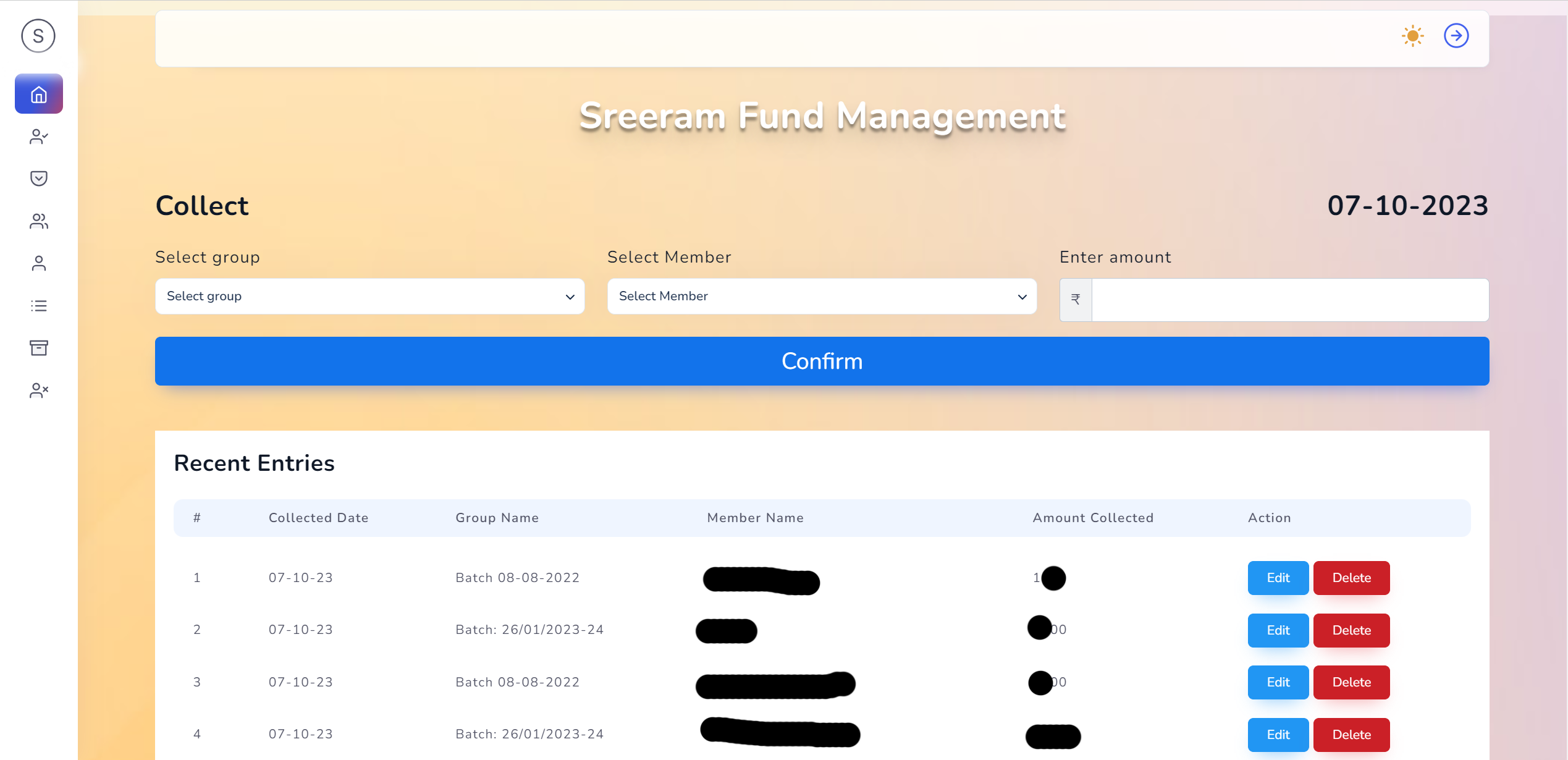
Task: Select the single user profile icon
Action: coord(38,263)
